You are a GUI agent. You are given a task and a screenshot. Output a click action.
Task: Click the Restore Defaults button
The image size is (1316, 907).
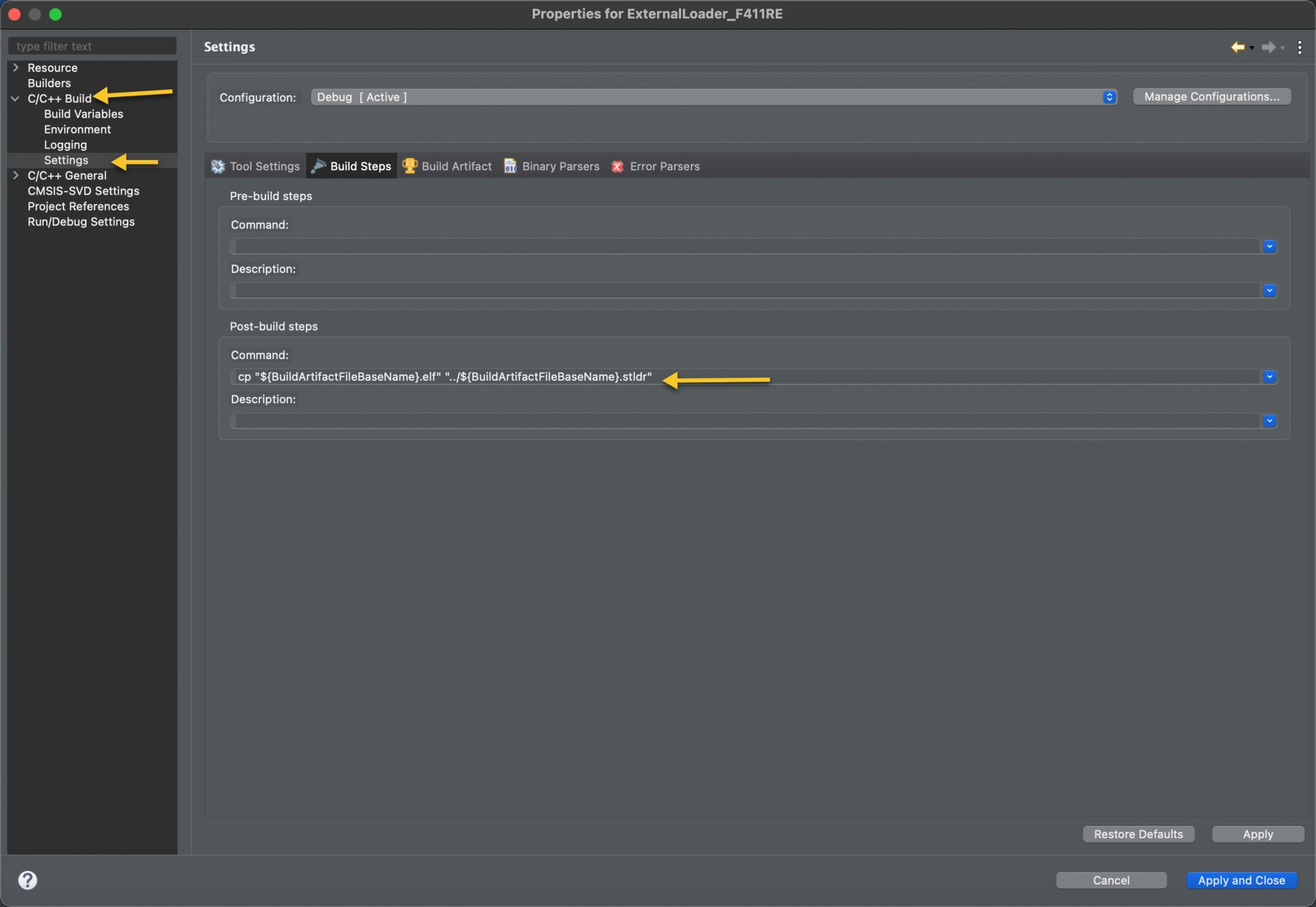pyautogui.click(x=1138, y=834)
